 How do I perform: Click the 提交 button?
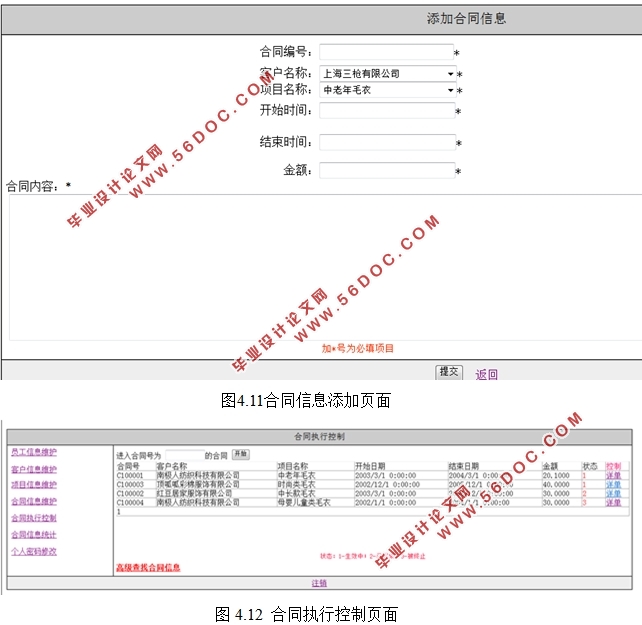pos(449,372)
